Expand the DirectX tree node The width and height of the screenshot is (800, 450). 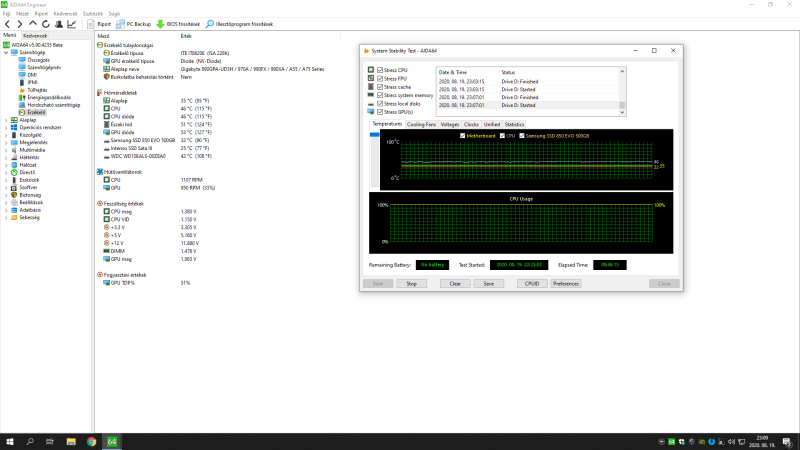(x=6, y=172)
